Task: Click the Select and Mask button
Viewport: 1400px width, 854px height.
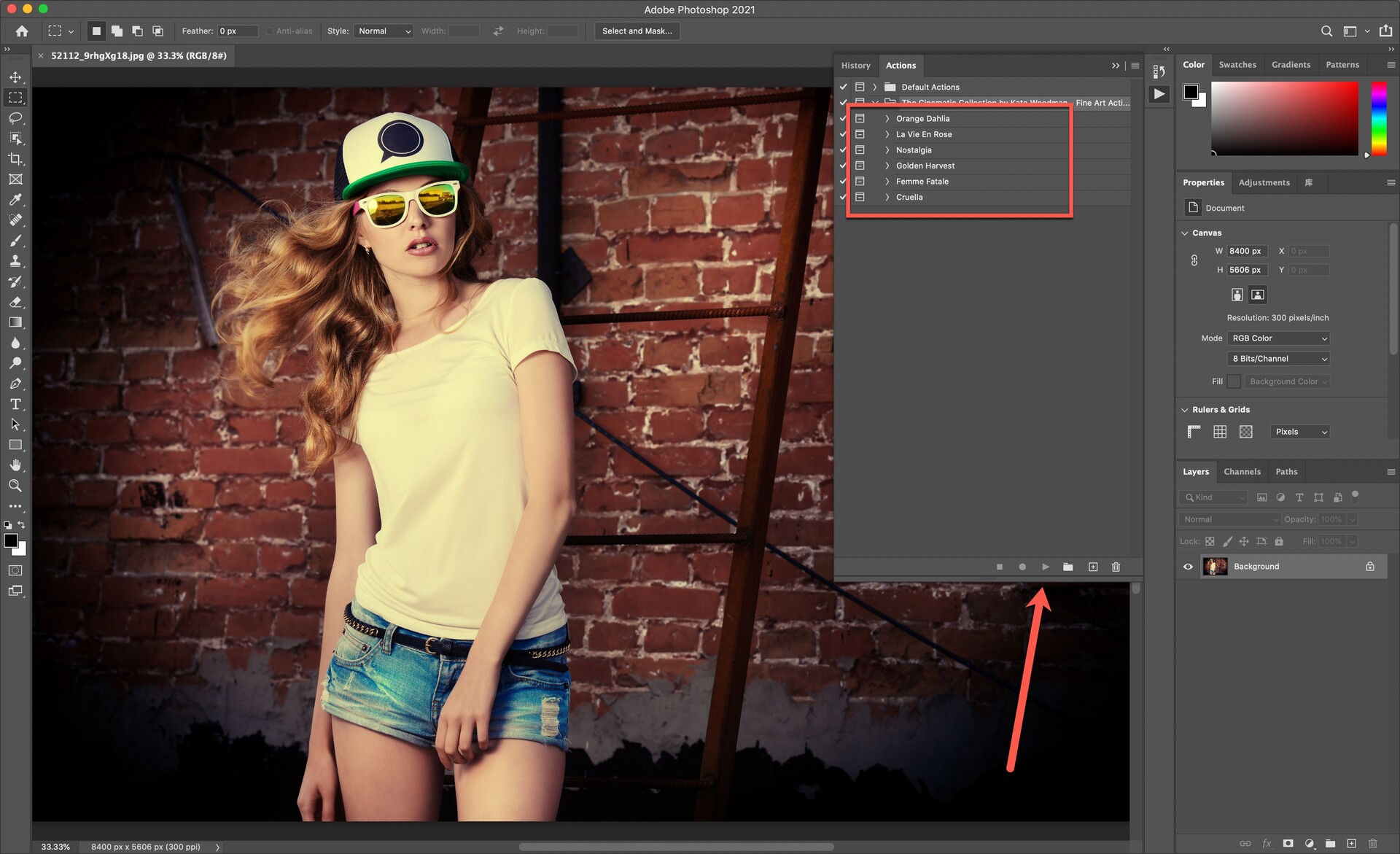Action: [637, 31]
